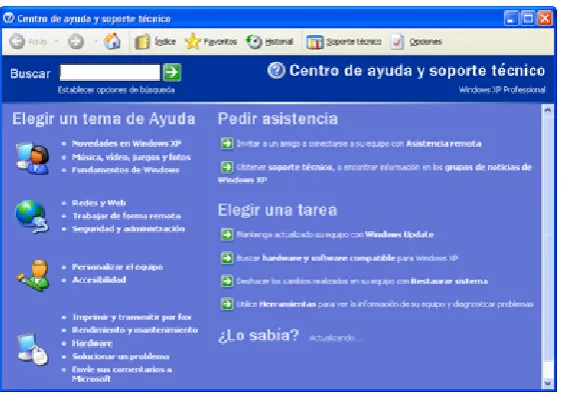Click the Soporte técnico toolbar icon
This screenshot has width=563, height=396.
315,42
